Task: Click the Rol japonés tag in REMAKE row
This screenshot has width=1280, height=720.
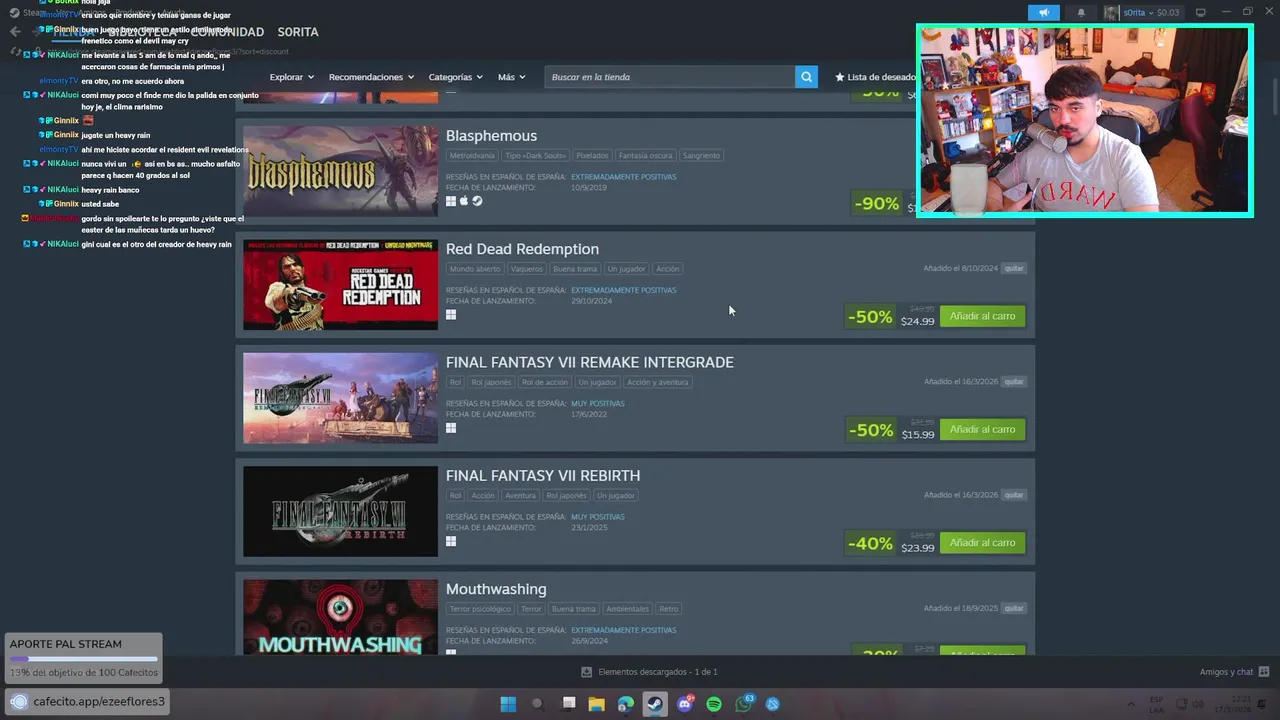Action: 491,382
